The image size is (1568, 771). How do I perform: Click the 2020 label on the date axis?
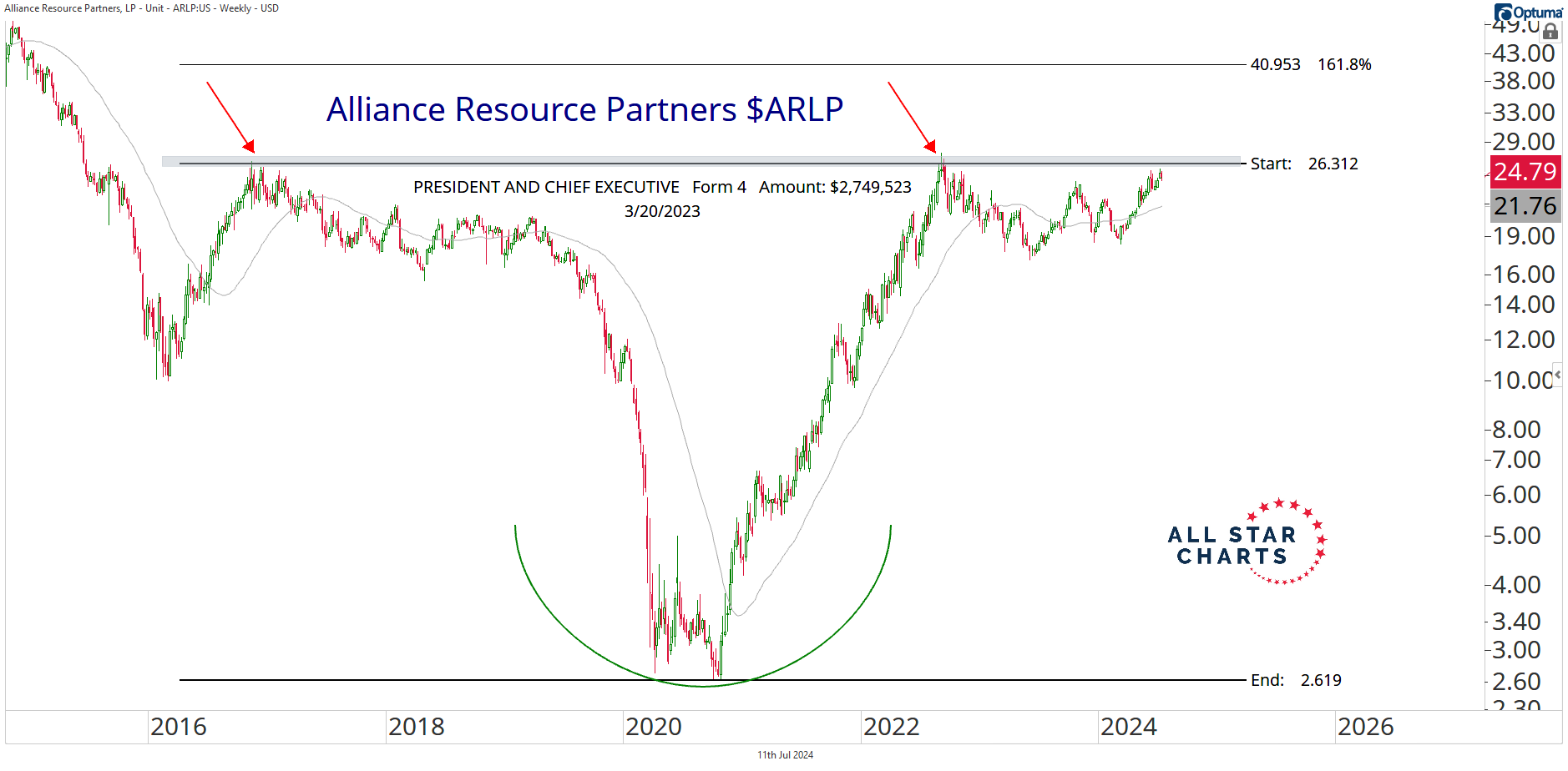pos(654,727)
